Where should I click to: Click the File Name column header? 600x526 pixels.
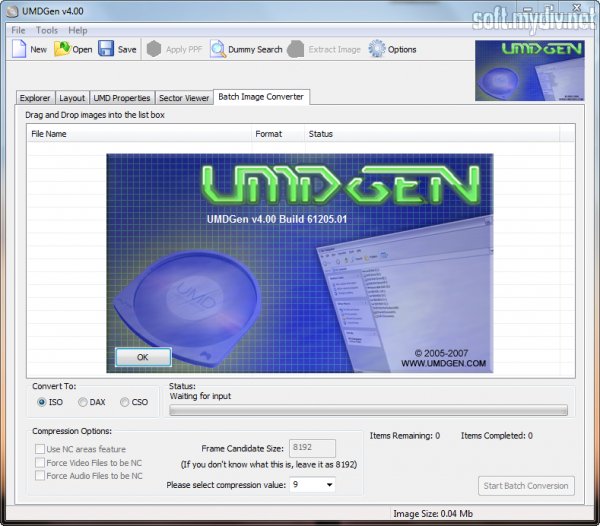[139, 134]
